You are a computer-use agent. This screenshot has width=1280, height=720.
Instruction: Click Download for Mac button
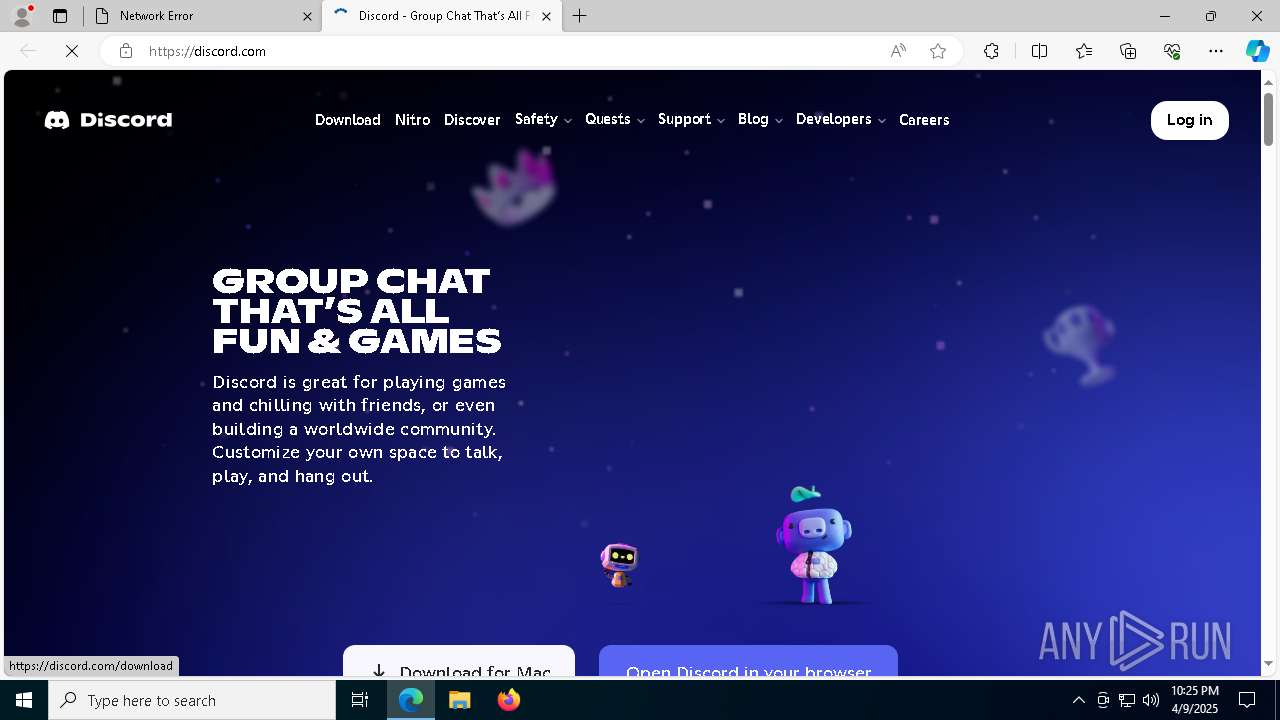click(x=459, y=662)
